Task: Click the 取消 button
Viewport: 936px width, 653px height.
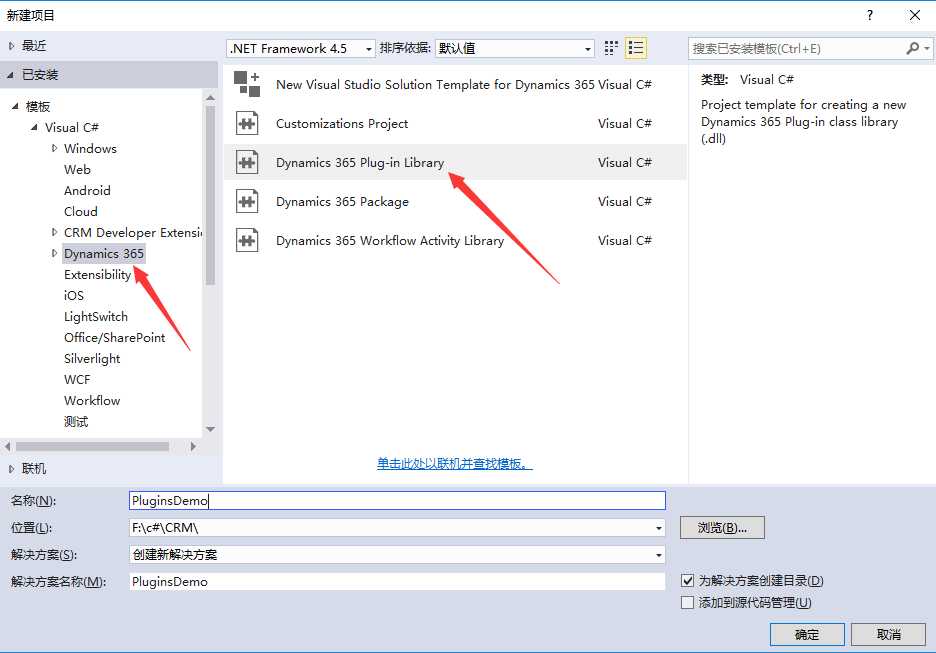Action: click(x=888, y=634)
